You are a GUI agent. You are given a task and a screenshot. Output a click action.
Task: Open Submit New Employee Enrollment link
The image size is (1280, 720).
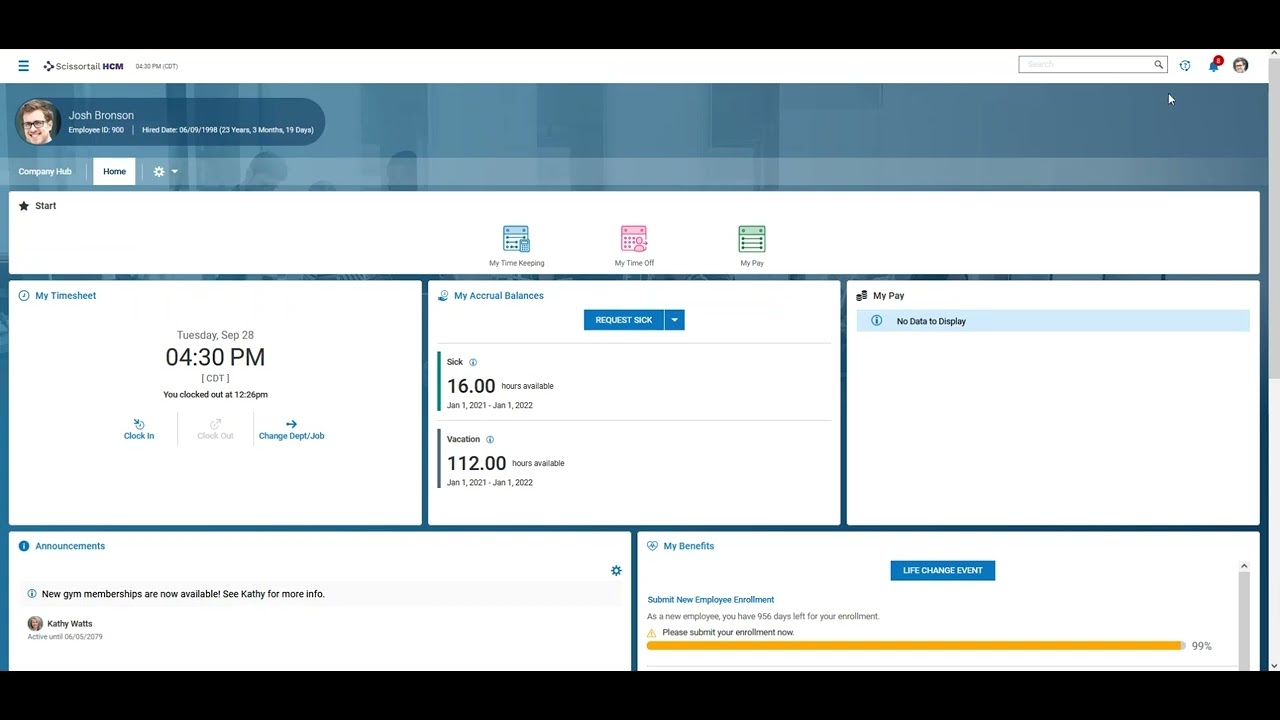click(711, 599)
